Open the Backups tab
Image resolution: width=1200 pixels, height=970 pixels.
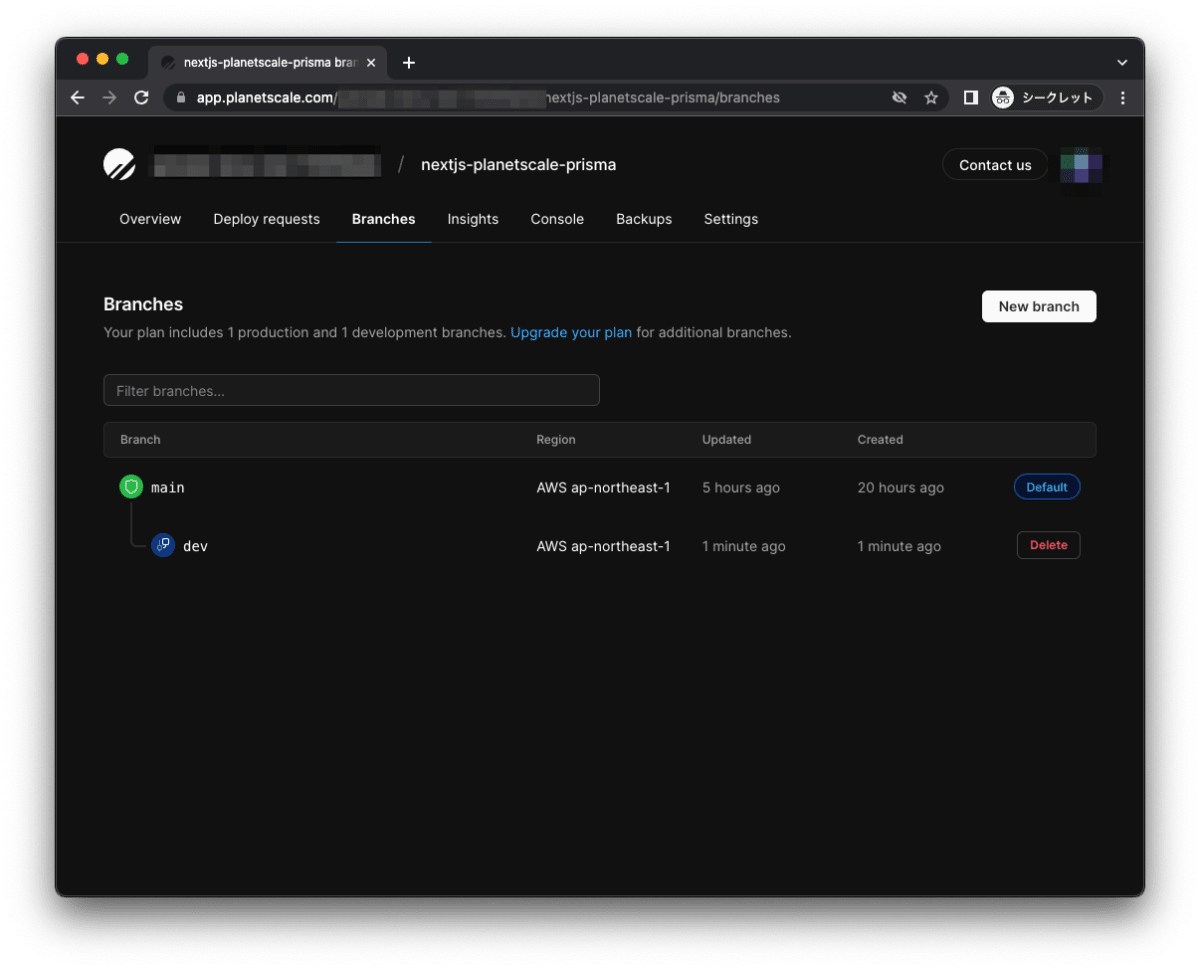pyautogui.click(x=644, y=219)
